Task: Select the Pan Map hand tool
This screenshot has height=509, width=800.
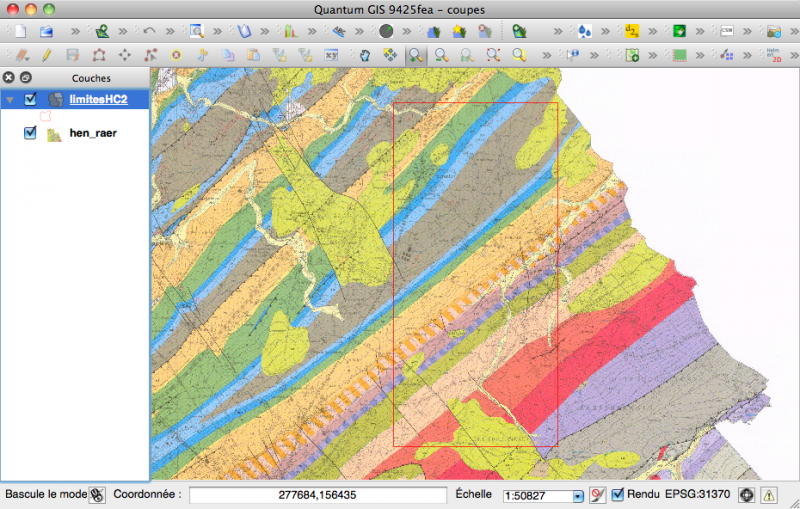Action: pyautogui.click(x=365, y=55)
